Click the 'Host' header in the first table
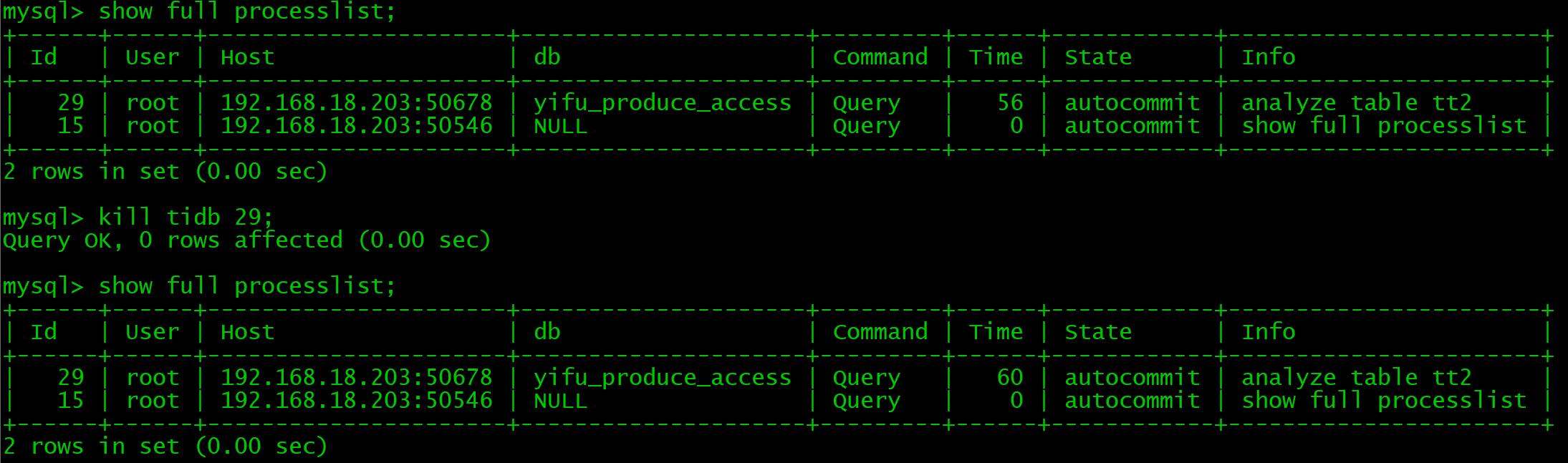Screen dimensions: 1568x463 point(247,57)
